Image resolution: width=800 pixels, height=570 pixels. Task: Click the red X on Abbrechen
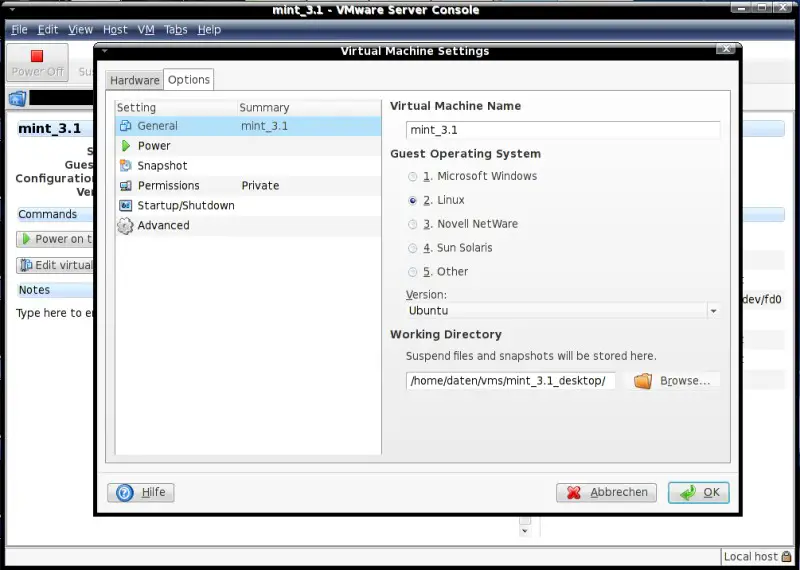[x=573, y=492]
